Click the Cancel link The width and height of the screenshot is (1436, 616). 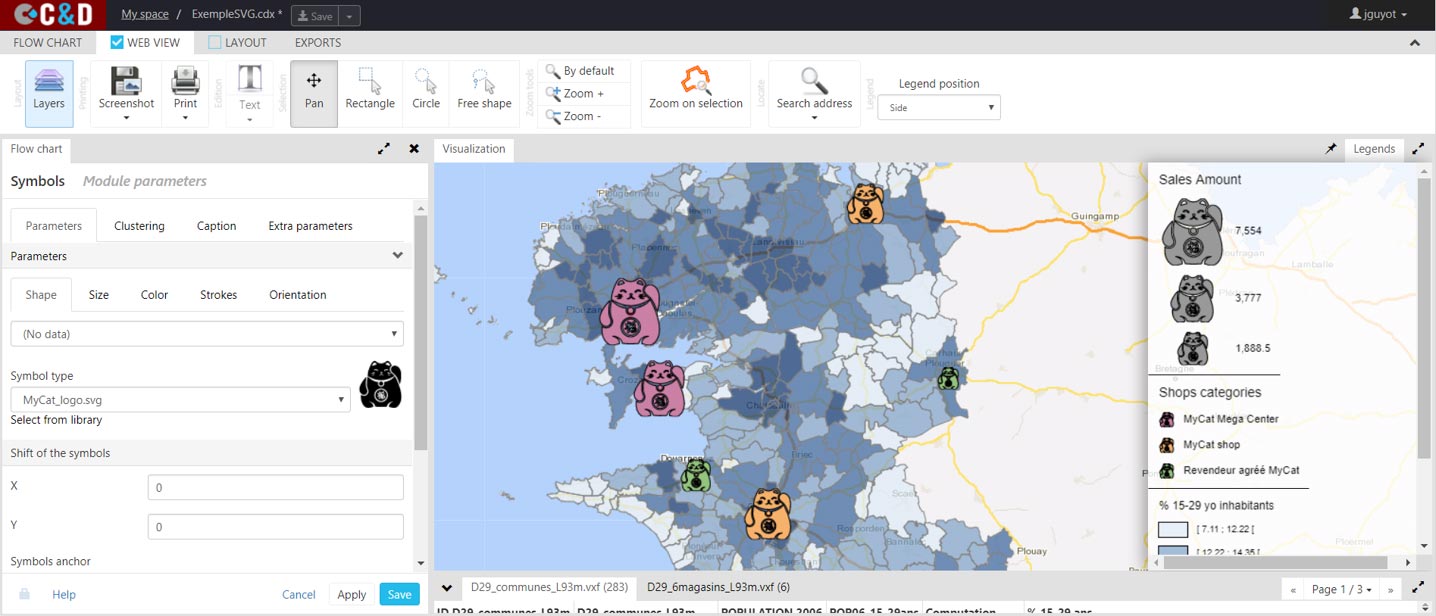(x=299, y=594)
